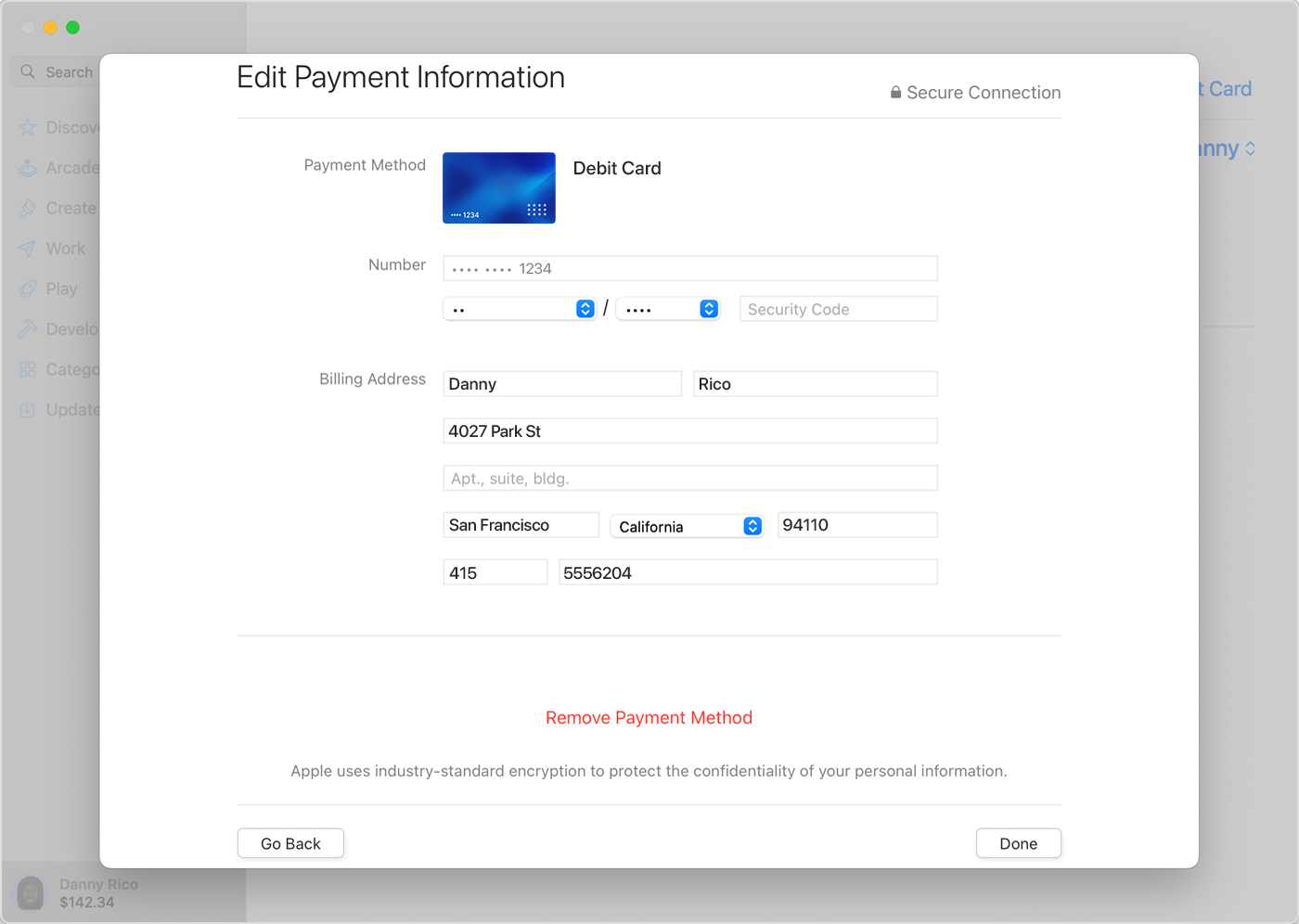The image size is (1299, 924).
Task: Open Updates from the sidebar
Action: click(27, 409)
